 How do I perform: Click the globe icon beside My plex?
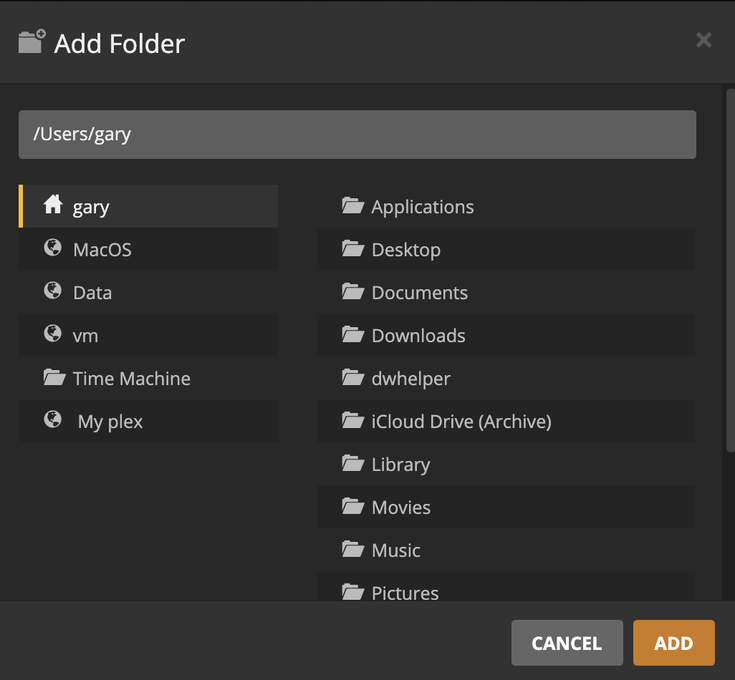(x=53, y=420)
